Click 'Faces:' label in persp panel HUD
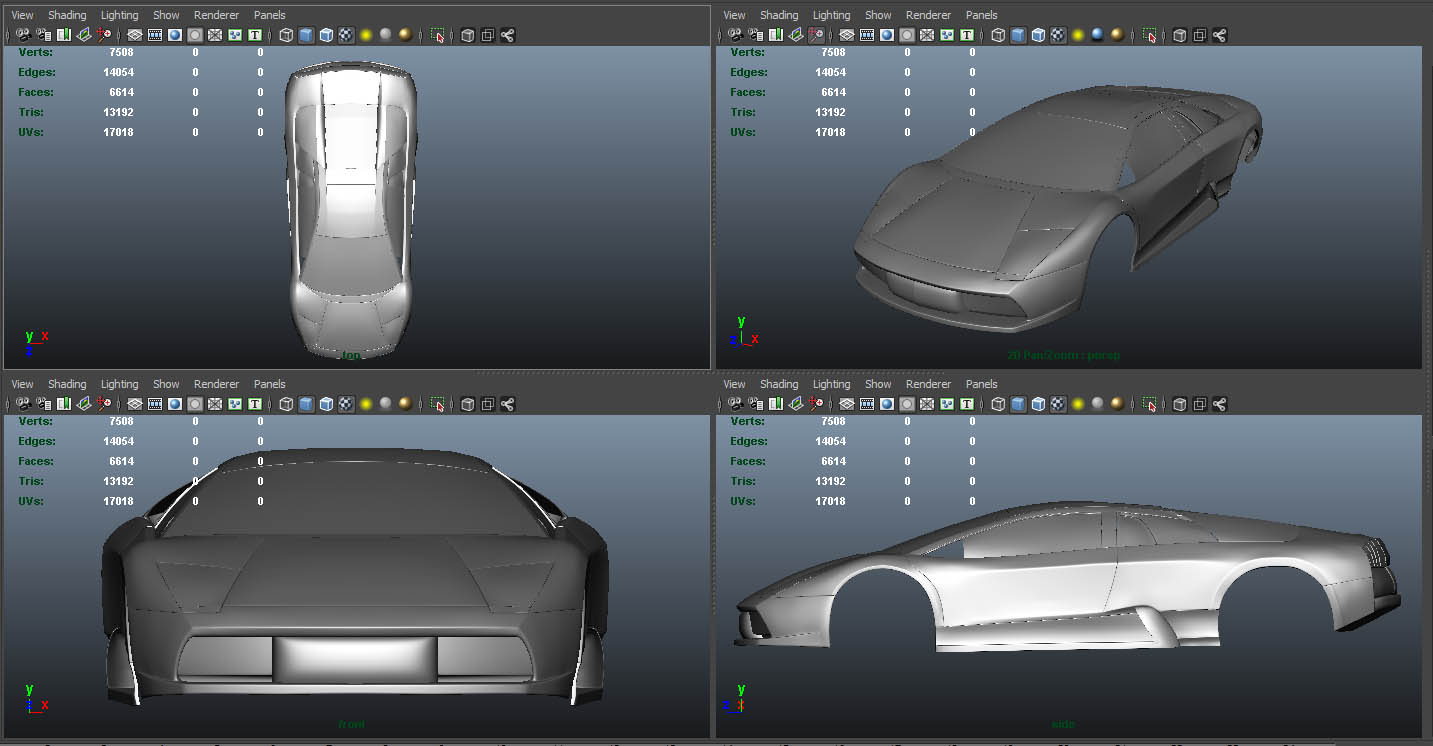 click(x=748, y=92)
